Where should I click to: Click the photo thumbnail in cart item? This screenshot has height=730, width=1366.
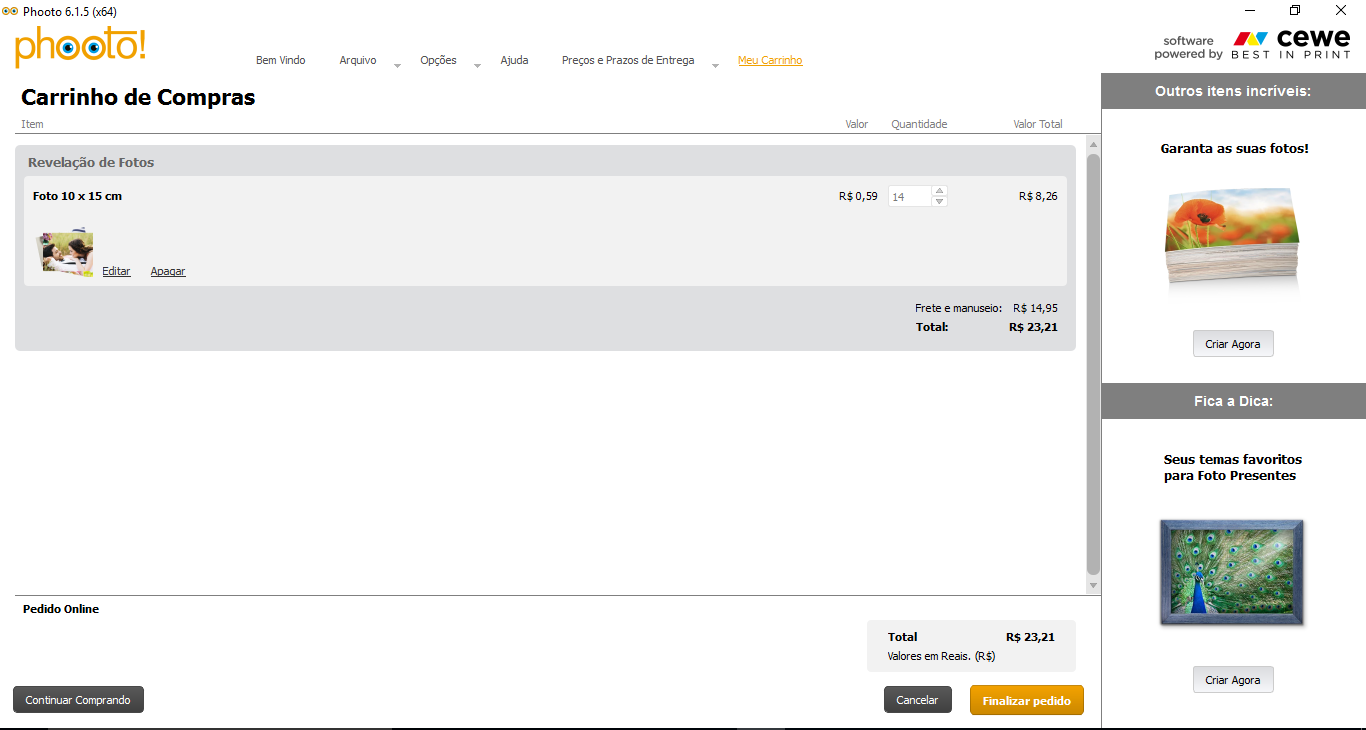pyautogui.click(x=66, y=253)
